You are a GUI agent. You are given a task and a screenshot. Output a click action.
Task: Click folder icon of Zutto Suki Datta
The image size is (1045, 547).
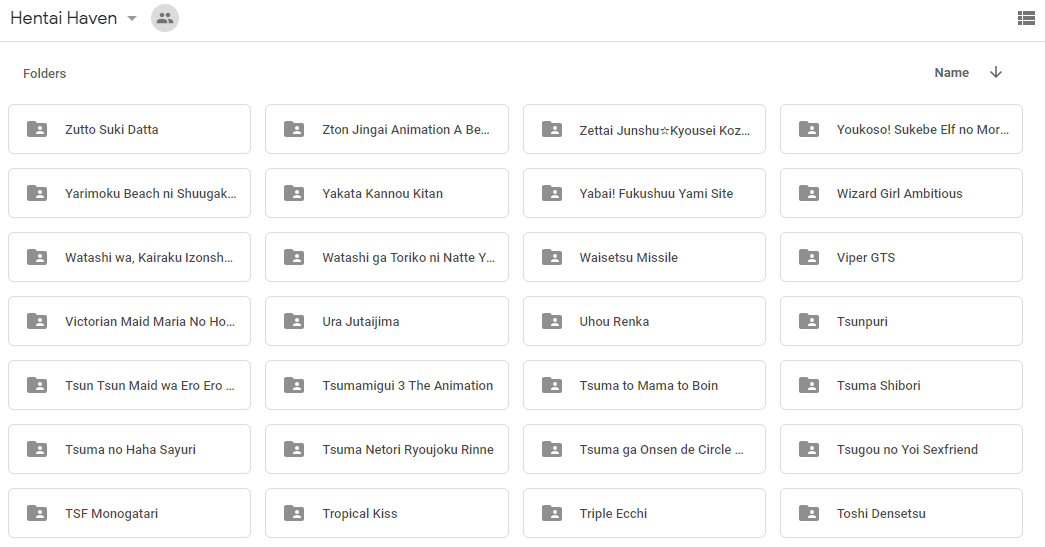[37, 129]
